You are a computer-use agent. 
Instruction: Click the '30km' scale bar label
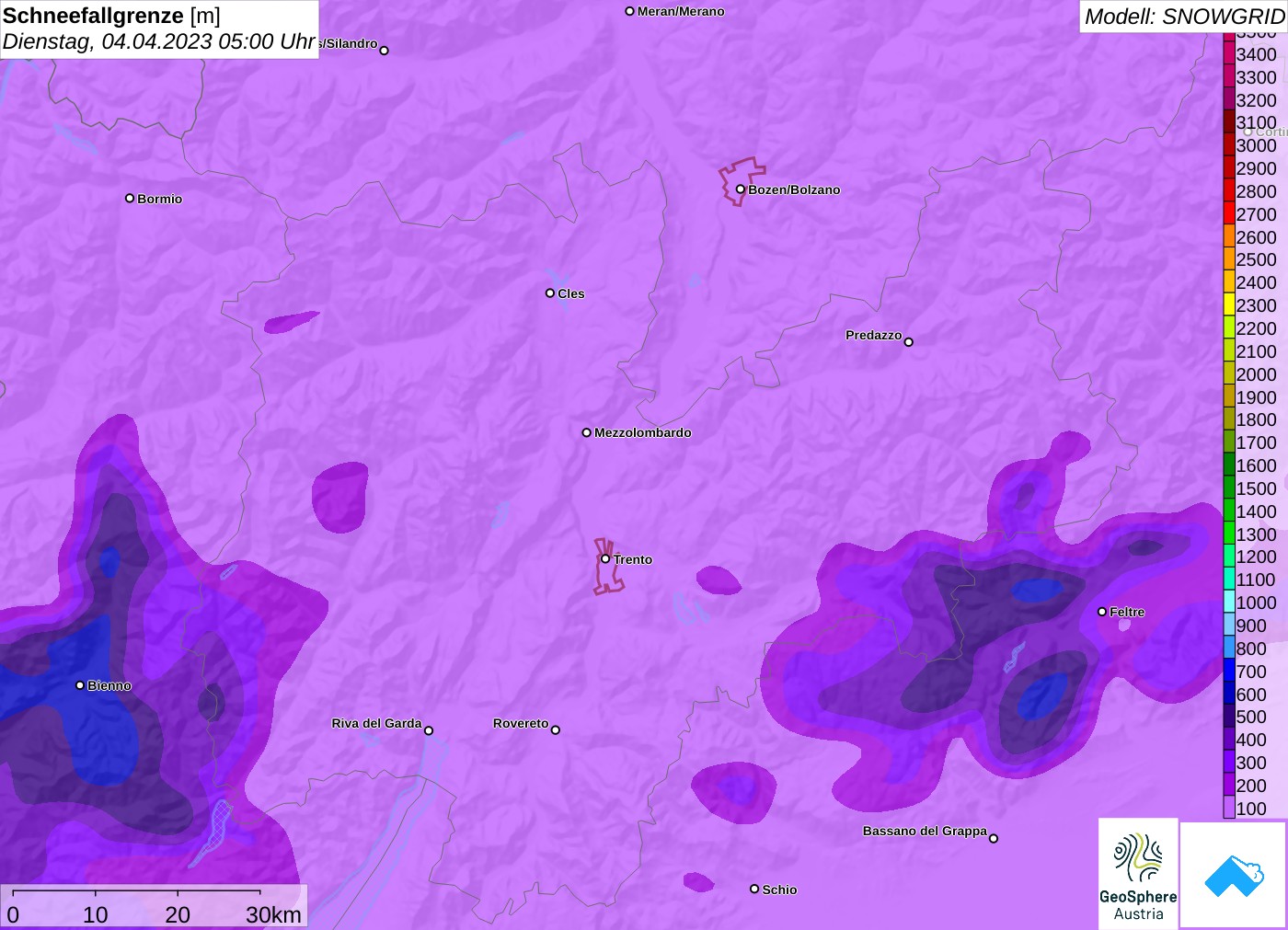273,915
